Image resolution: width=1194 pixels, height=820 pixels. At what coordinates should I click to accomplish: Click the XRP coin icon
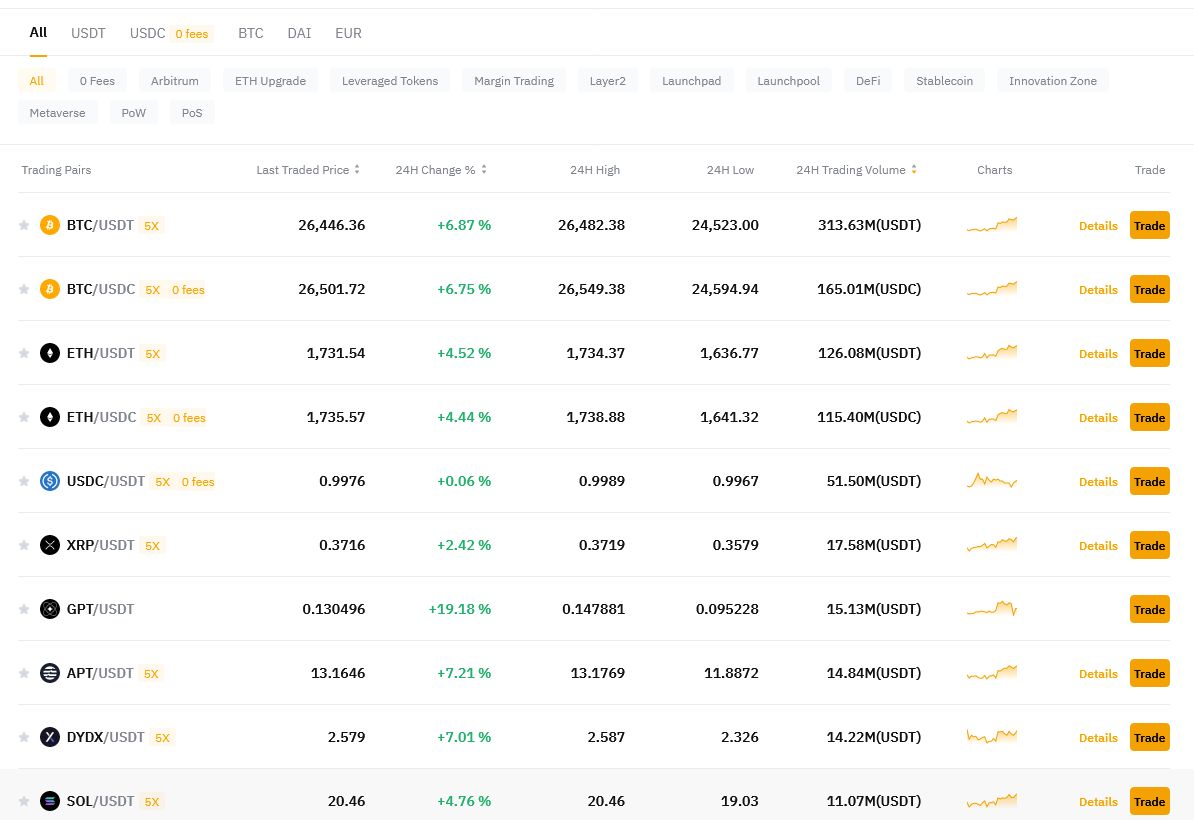[49, 545]
